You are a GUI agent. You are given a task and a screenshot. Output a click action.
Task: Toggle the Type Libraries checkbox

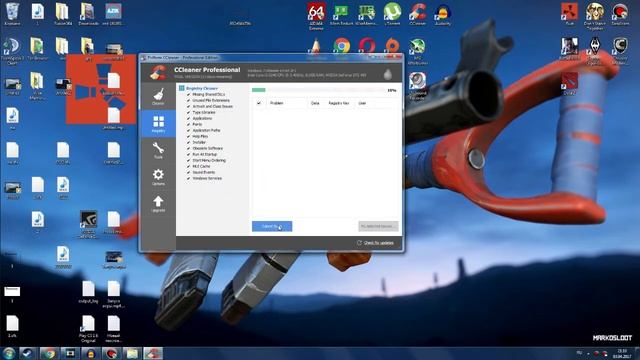189,112
